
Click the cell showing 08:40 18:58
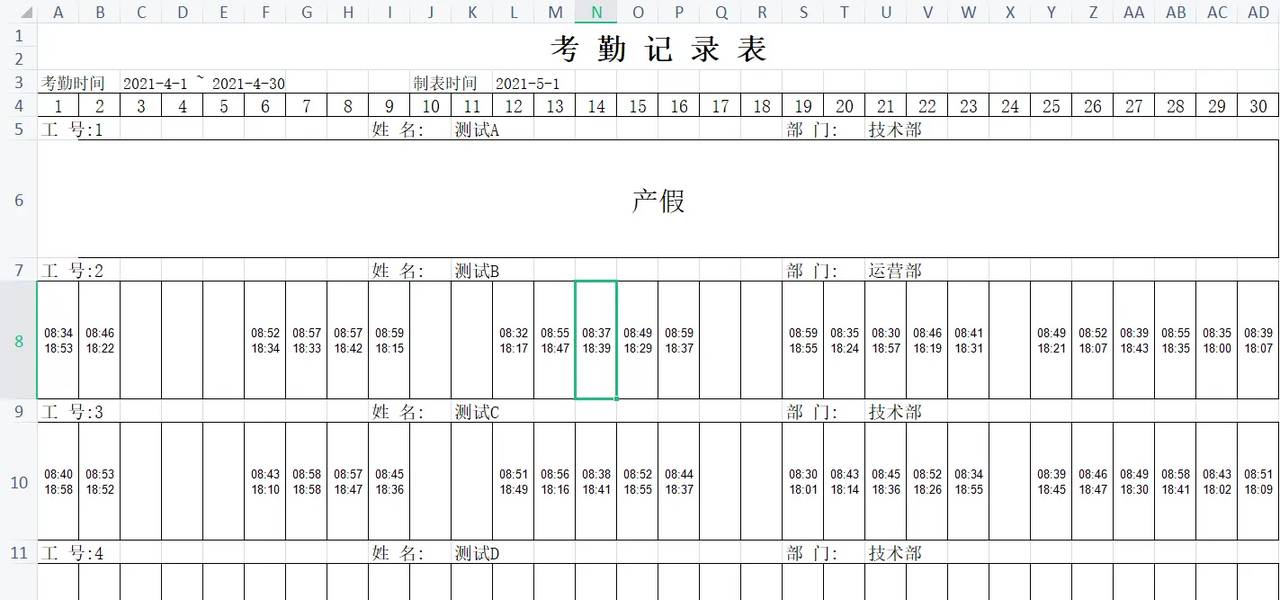click(58, 482)
